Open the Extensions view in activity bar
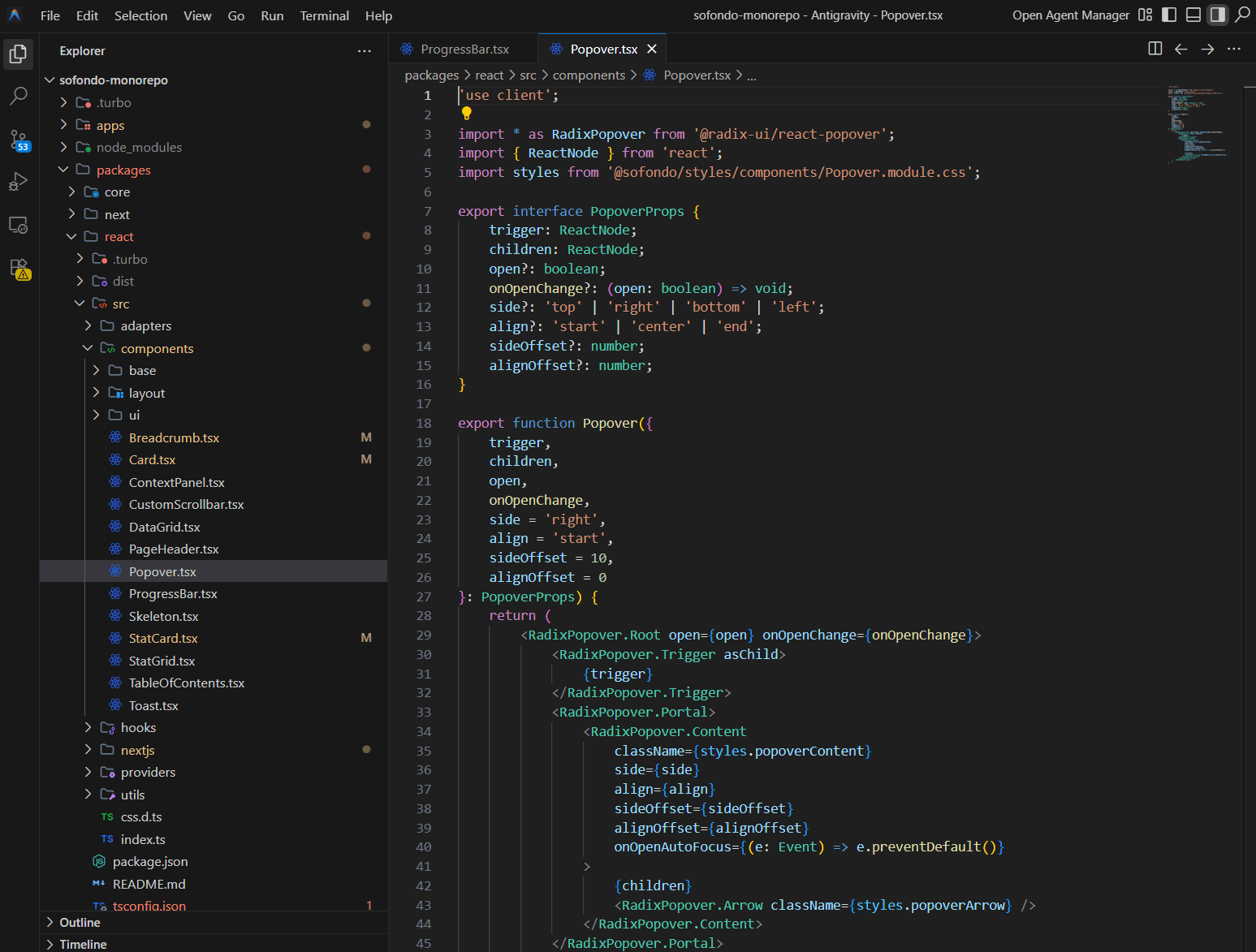 18,268
